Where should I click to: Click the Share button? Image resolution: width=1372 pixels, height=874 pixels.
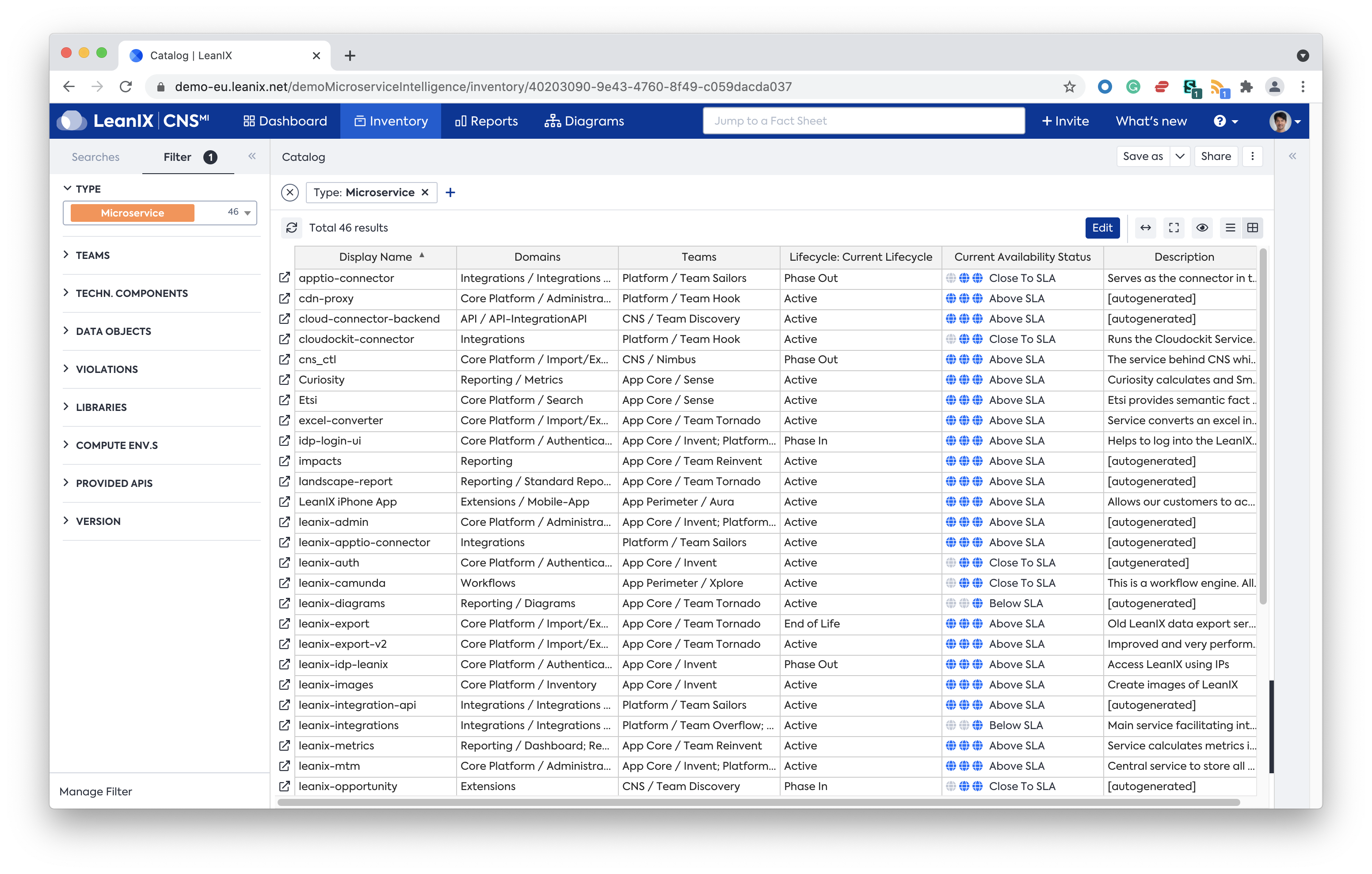(x=1216, y=156)
